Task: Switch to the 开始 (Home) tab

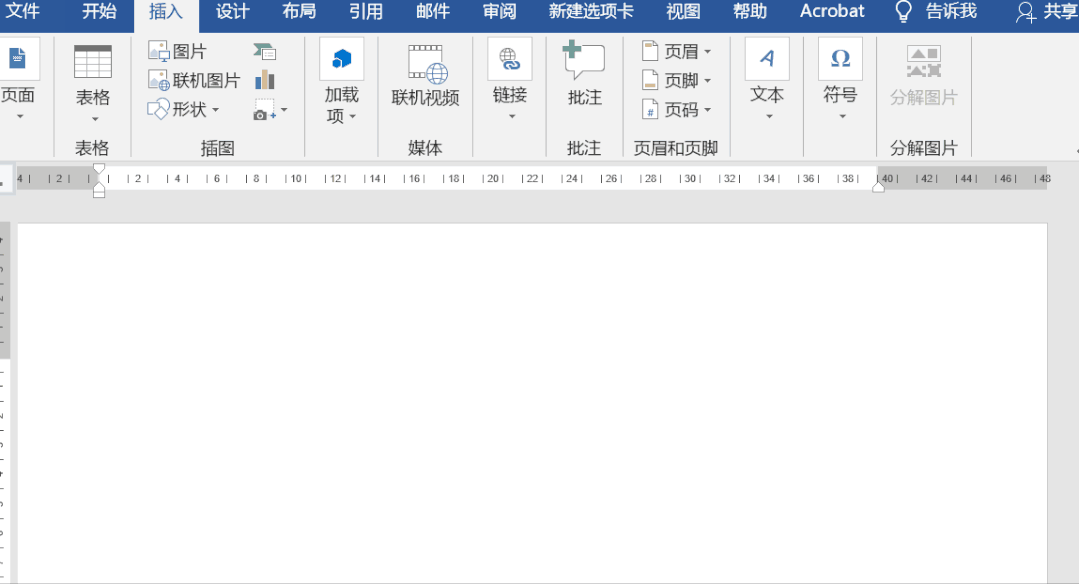Action: (99, 12)
